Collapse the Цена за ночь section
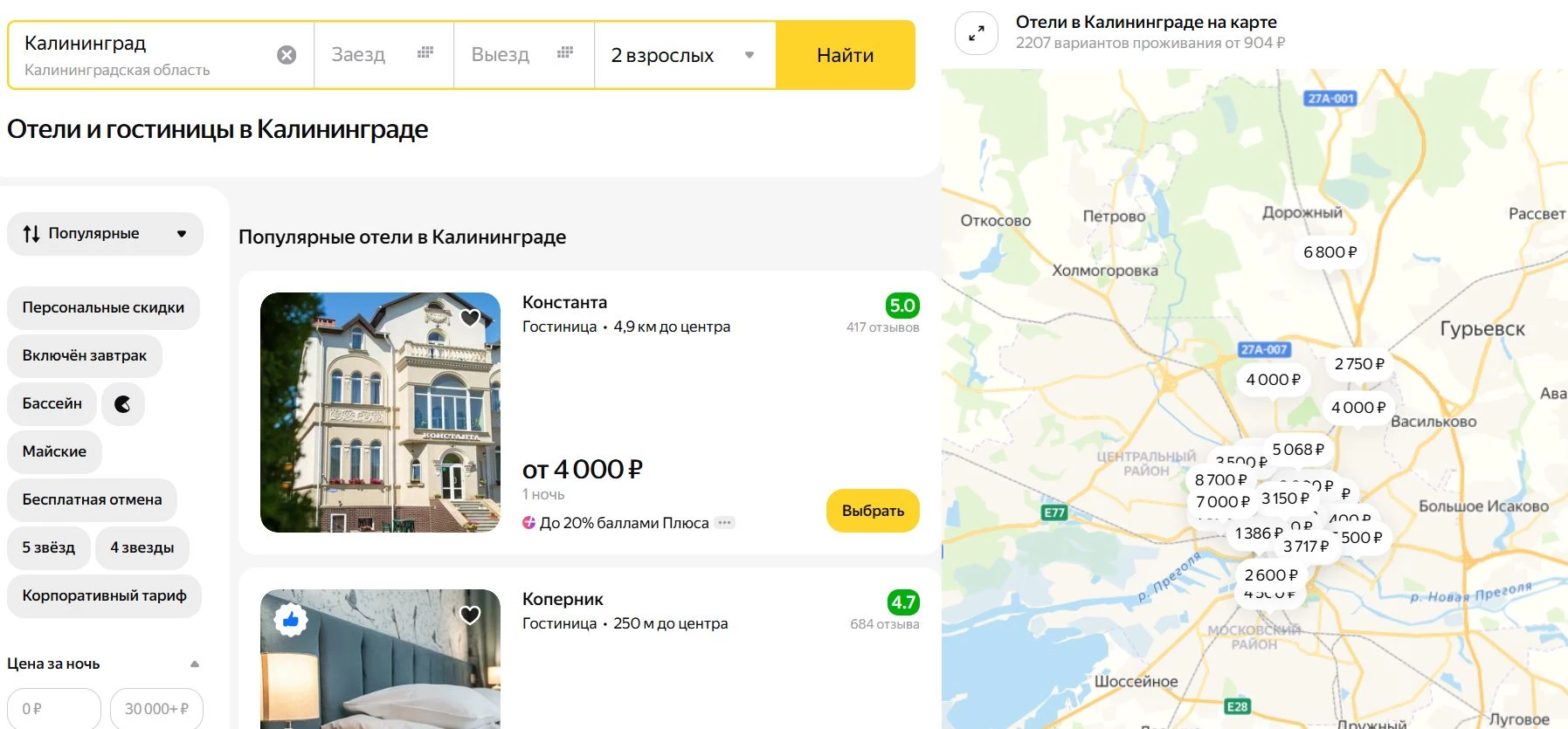Viewport: 1568px width, 729px height. [195, 664]
